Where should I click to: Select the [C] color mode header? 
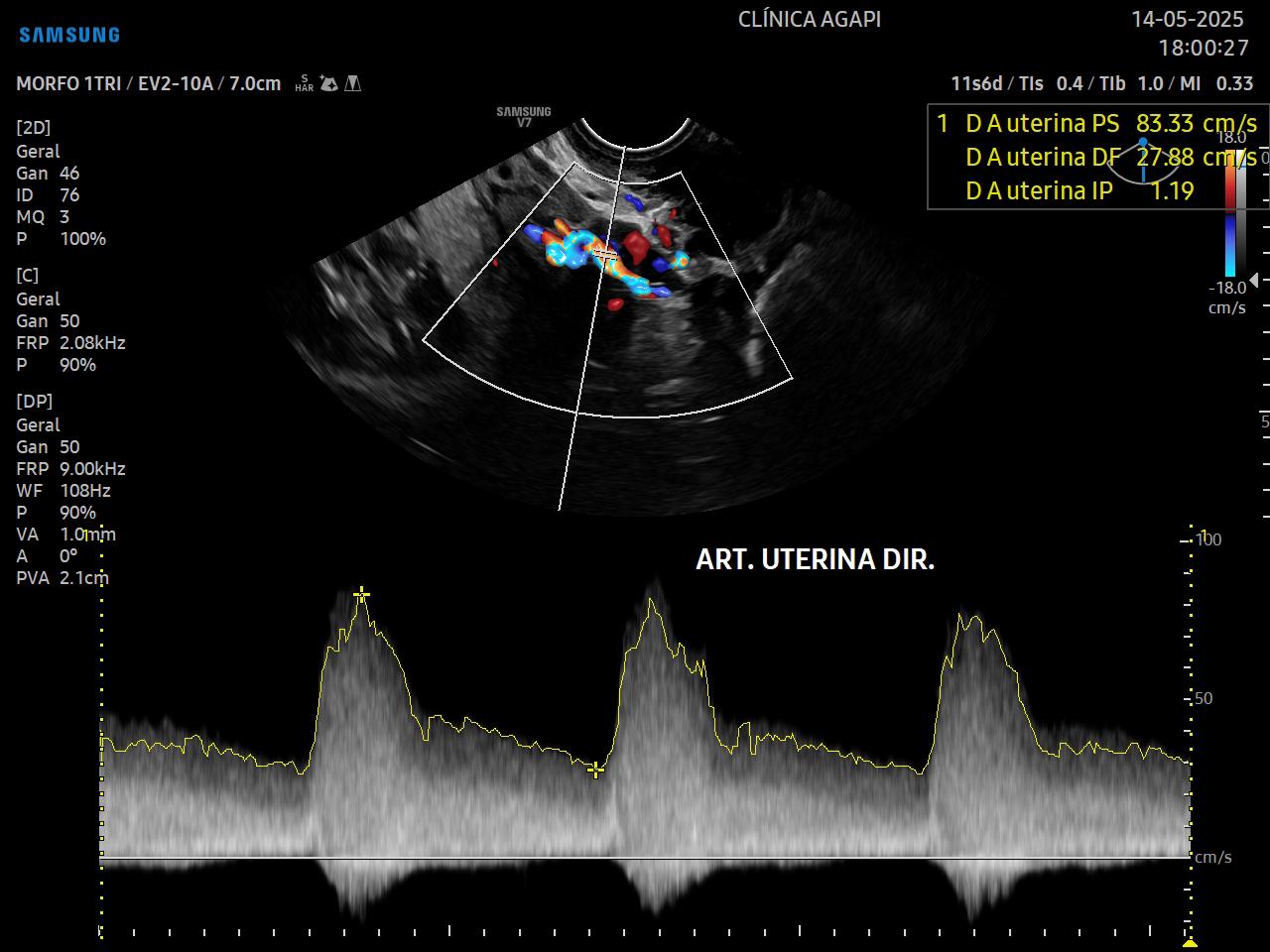coord(27,276)
